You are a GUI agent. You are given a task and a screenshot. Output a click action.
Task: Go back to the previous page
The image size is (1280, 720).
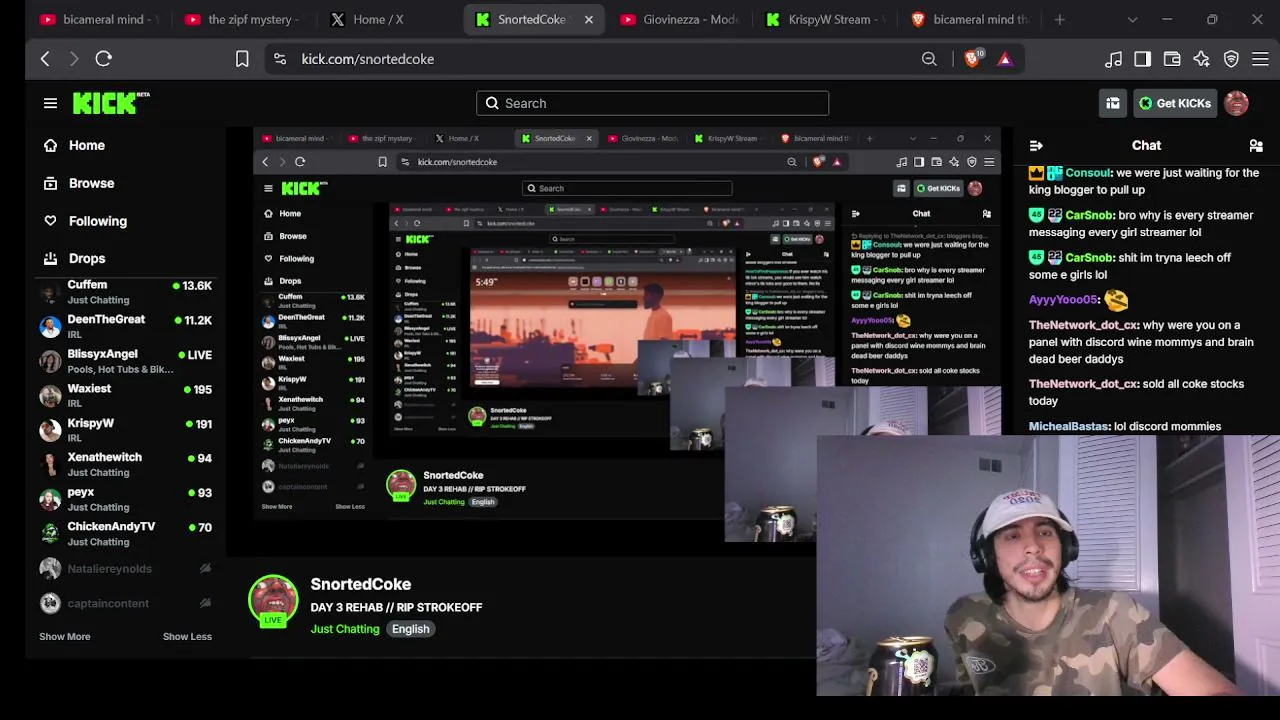click(45, 59)
